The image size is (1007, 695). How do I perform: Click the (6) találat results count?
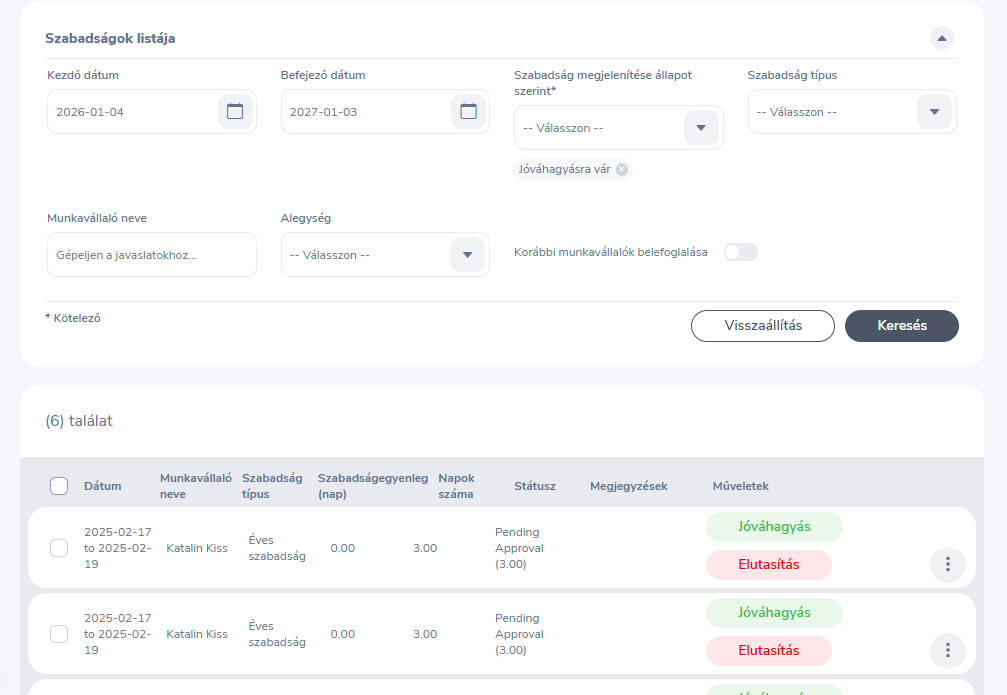(79, 421)
